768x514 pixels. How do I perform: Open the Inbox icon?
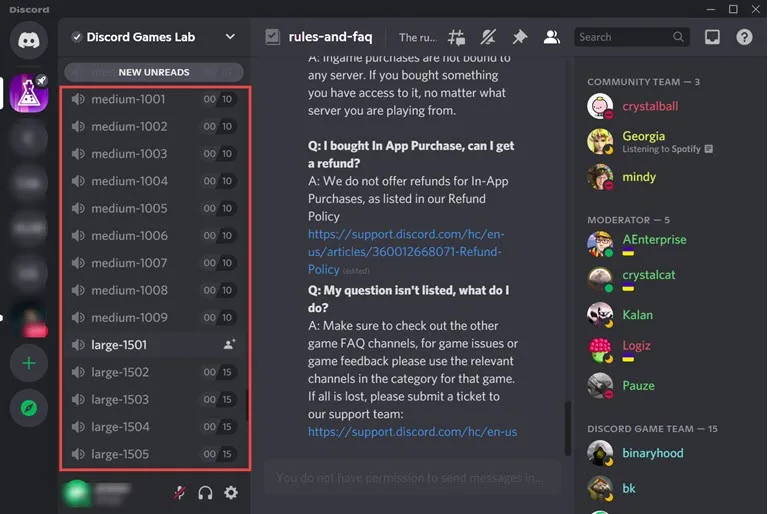[712, 37]
